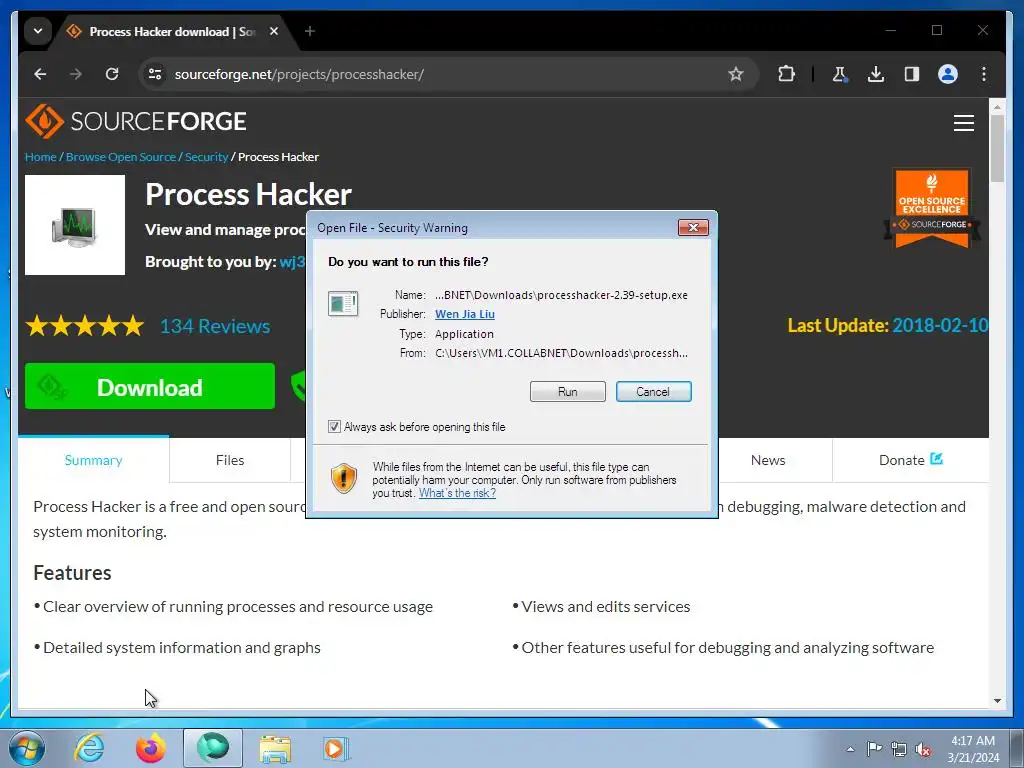Show hidden system tray icons

850,749
